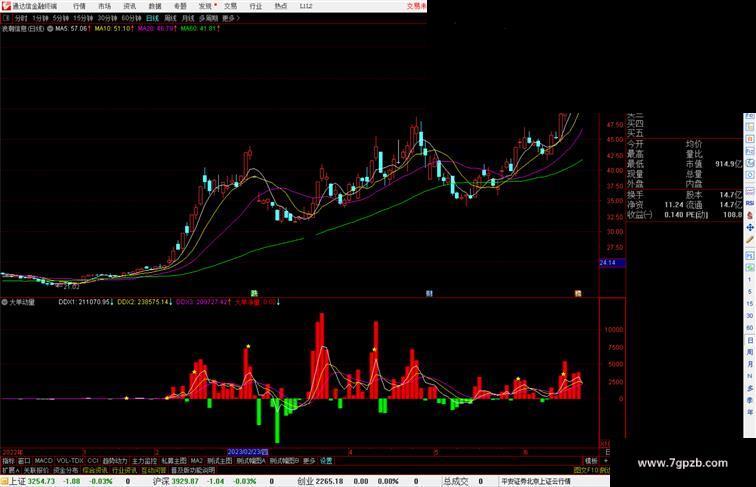The width and height of the screenshot is (756, 487).
Task: Select the 周线 weekly chart tab
Action: tap(170, 18)
